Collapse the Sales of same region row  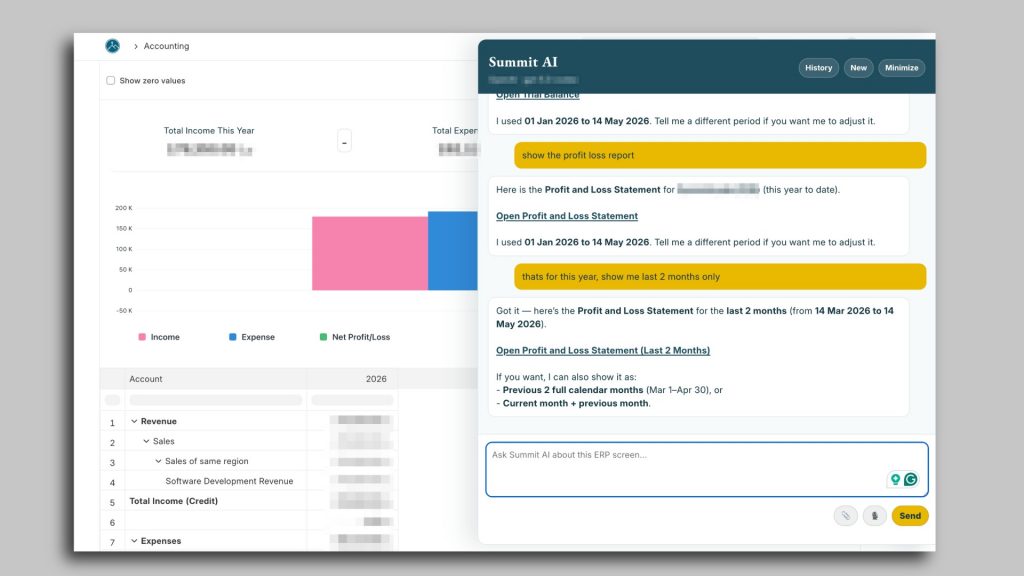point(158,461)
